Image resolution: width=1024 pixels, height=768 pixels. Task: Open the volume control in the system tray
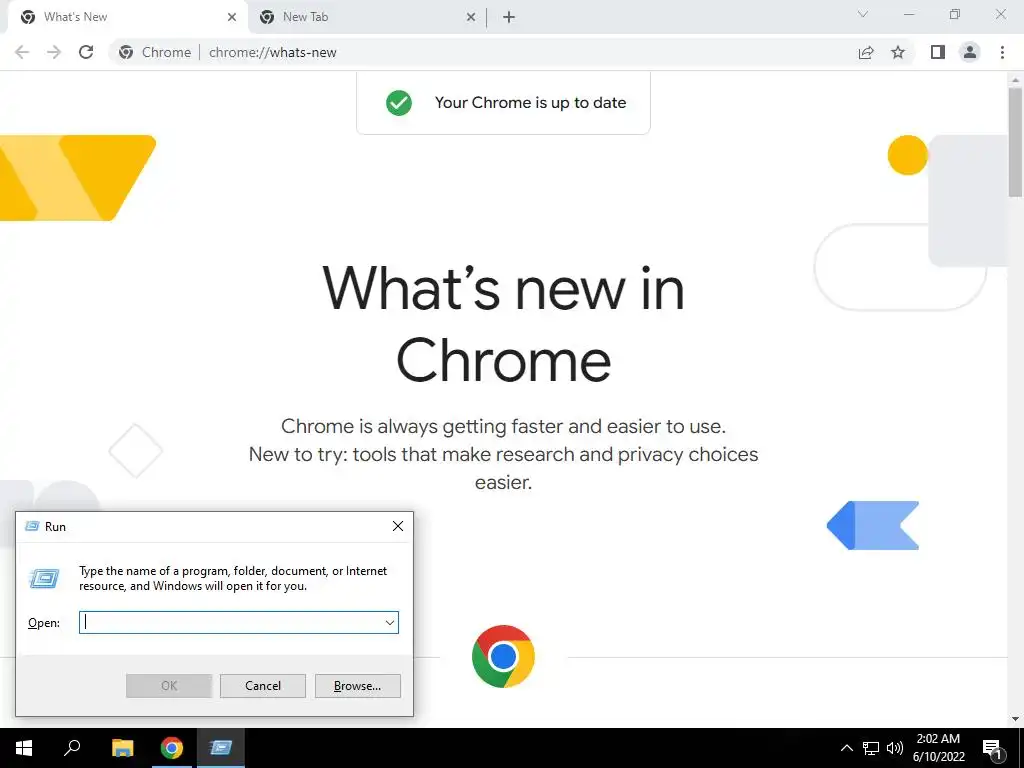895,748
